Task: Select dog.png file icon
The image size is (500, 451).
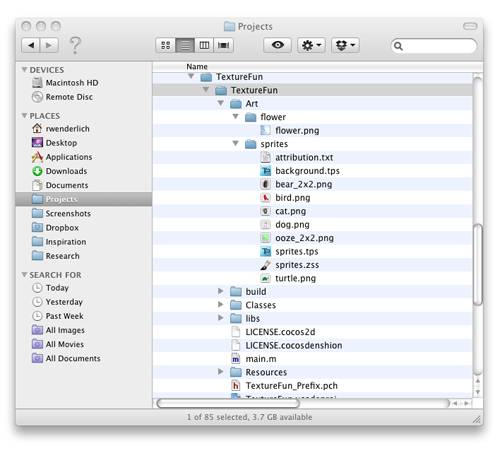Action: point(265,224)
